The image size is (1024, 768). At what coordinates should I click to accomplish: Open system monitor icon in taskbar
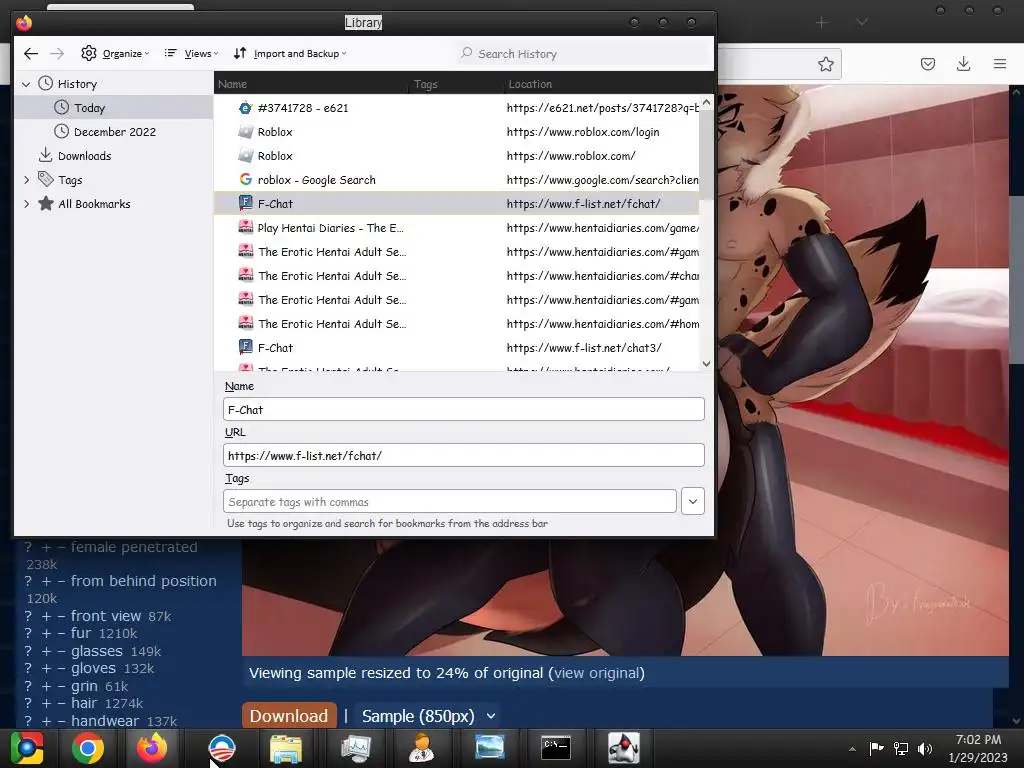point(355,748)
